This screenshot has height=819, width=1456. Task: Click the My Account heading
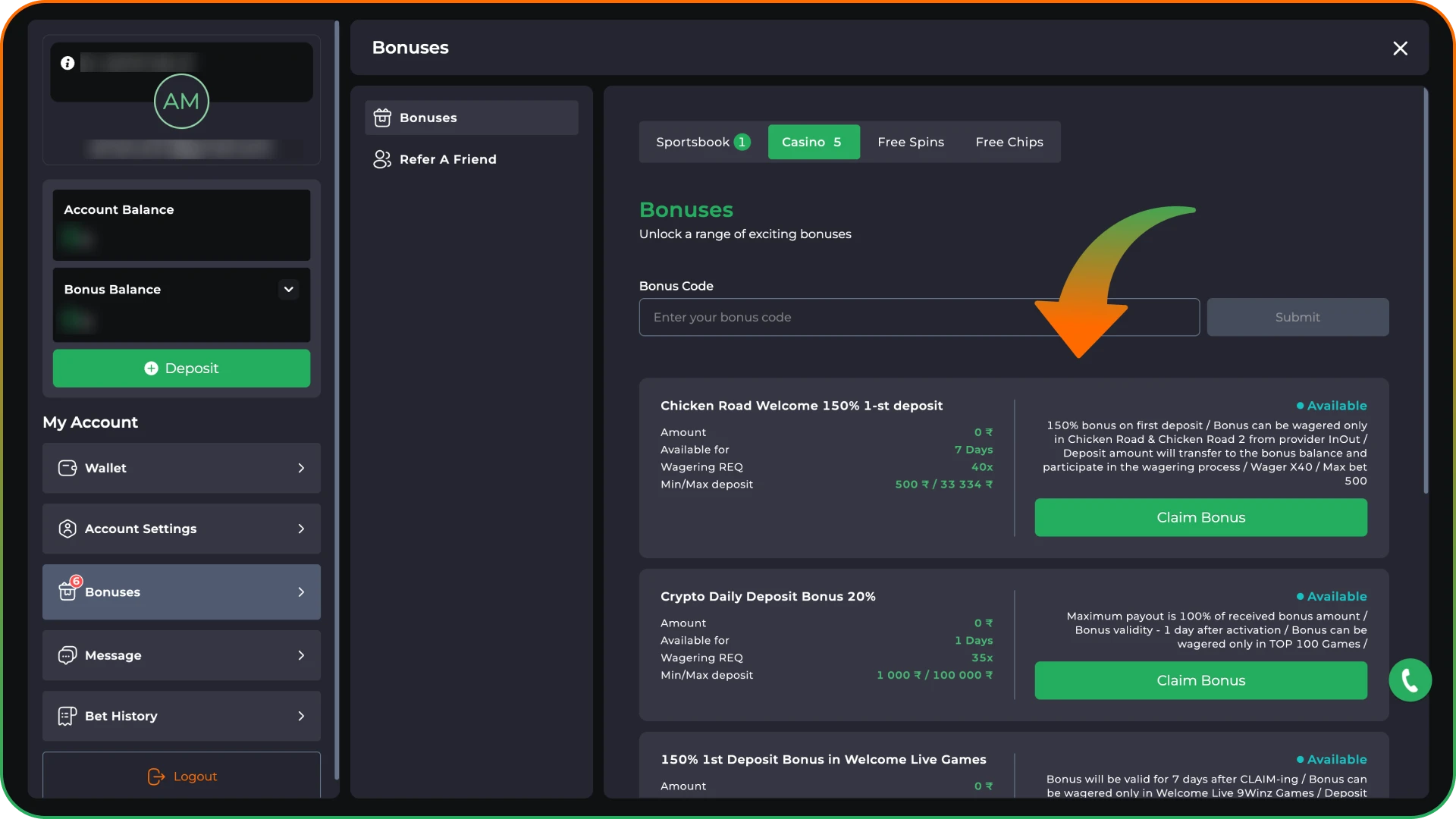point(90,422)
